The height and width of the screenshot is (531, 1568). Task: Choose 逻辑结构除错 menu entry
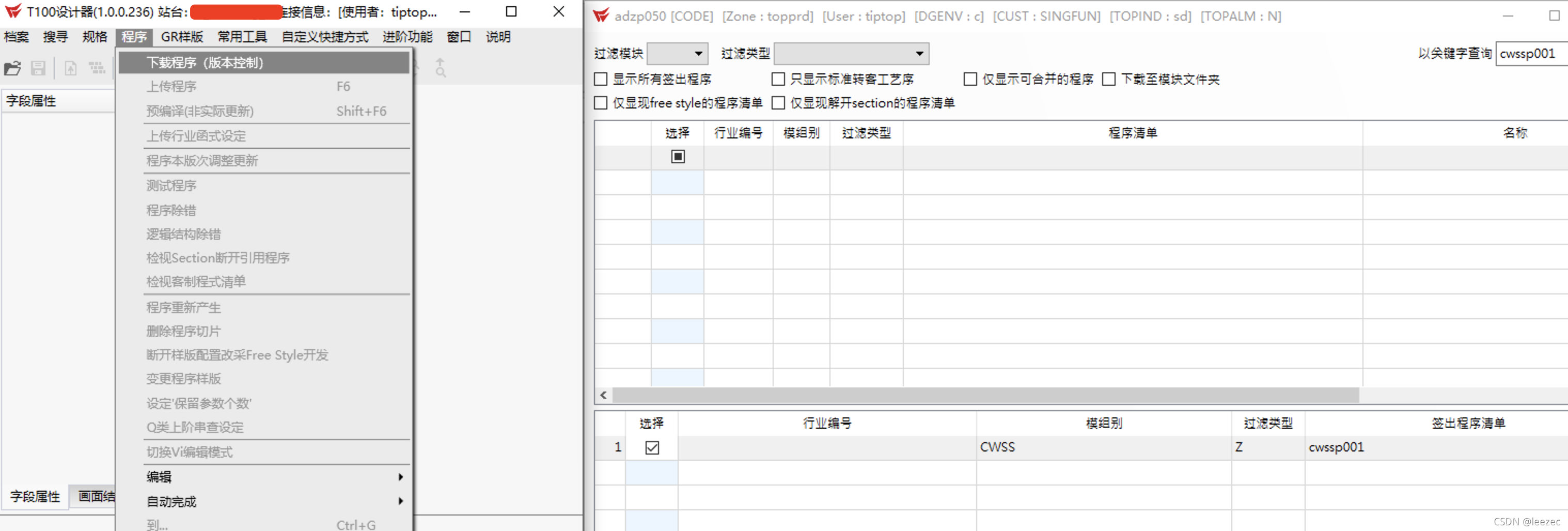tap(263, 234)
